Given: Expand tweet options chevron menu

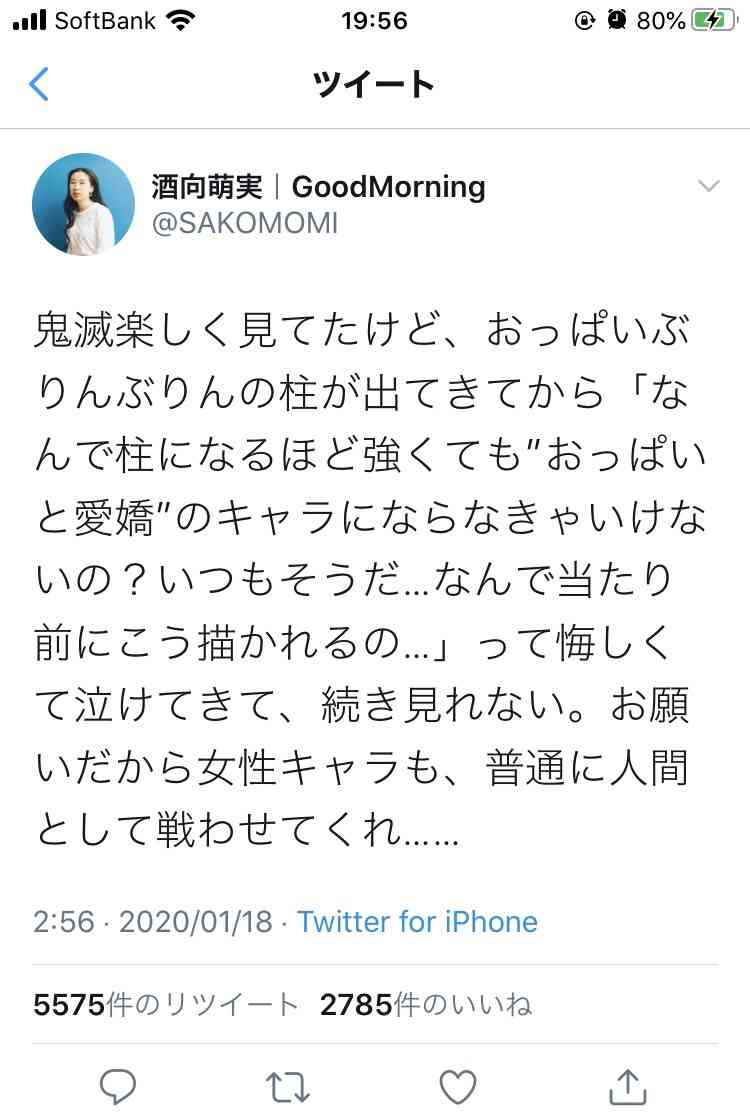Looking at the screenshot, I should click(709, 186).
